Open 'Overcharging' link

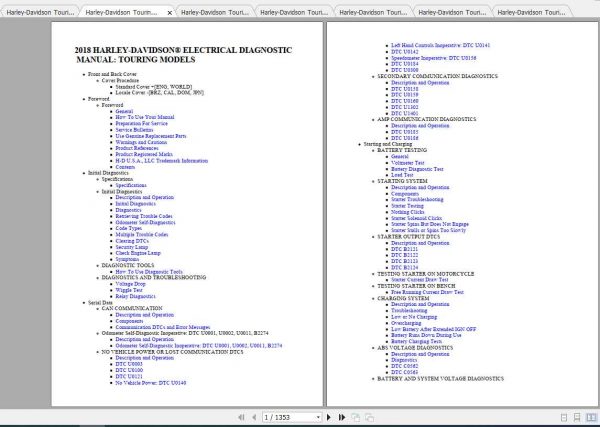click(406, 323)
